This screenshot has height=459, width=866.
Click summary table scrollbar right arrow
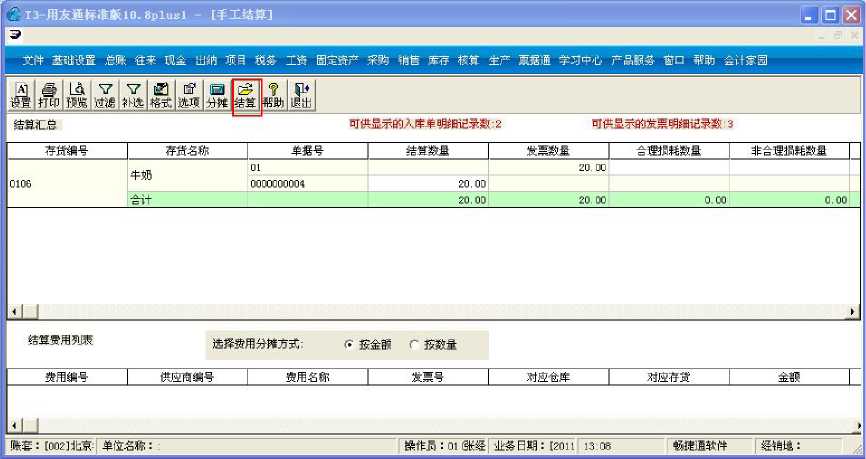pyautogui.click(x=854, y=312)
